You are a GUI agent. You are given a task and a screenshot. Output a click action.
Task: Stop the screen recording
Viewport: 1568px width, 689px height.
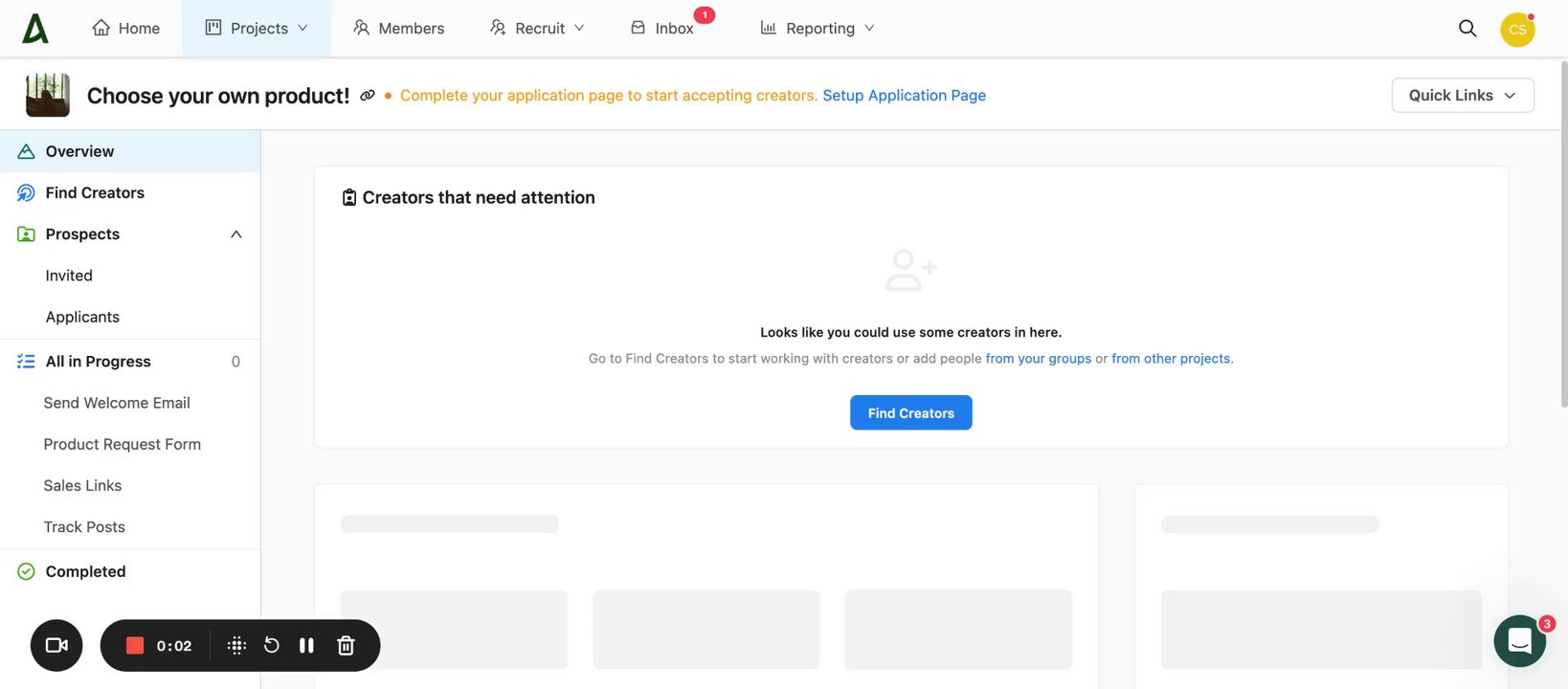[x=135, y=646]
